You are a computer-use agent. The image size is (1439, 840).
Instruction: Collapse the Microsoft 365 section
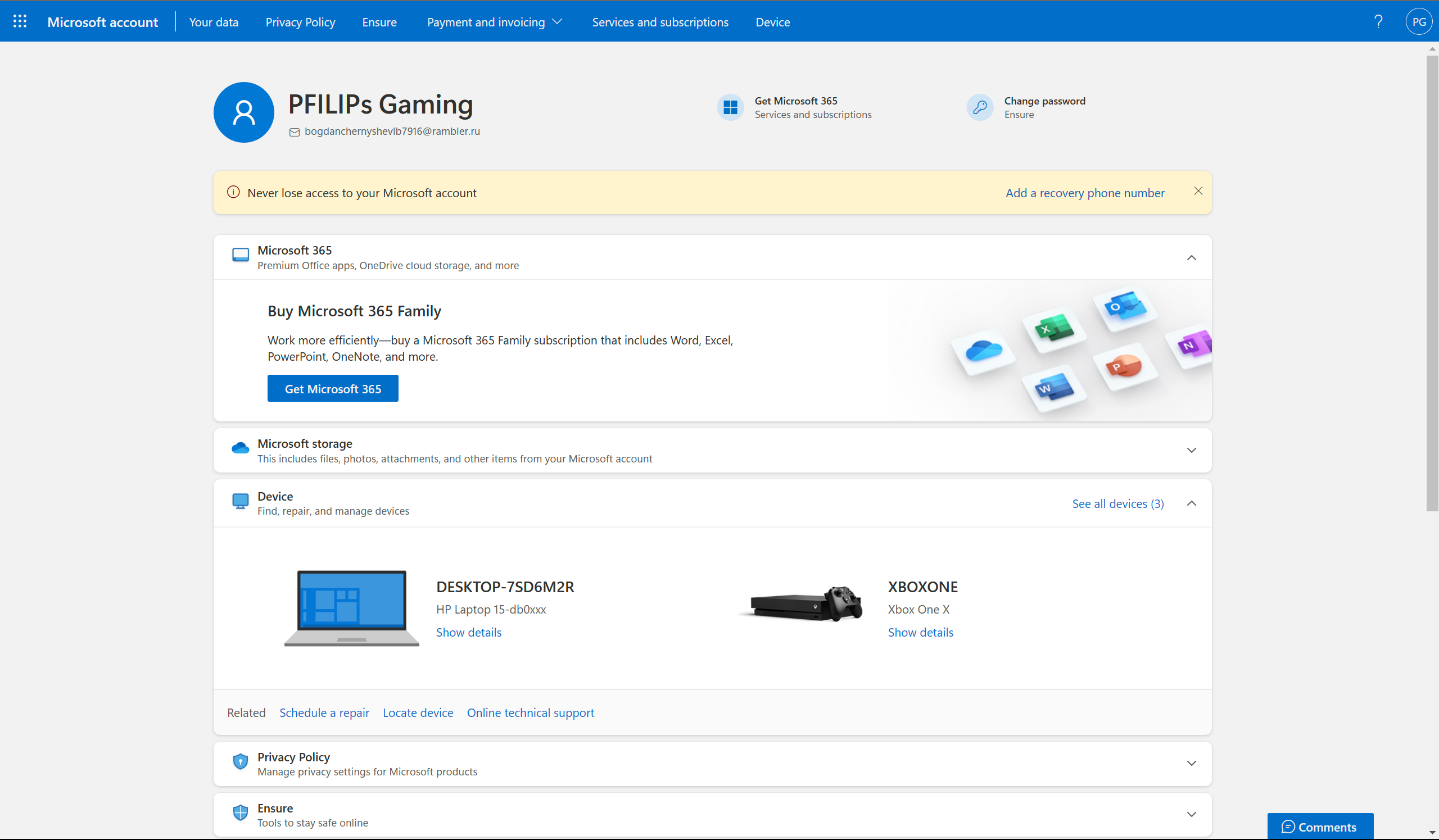coord(1192,258)
